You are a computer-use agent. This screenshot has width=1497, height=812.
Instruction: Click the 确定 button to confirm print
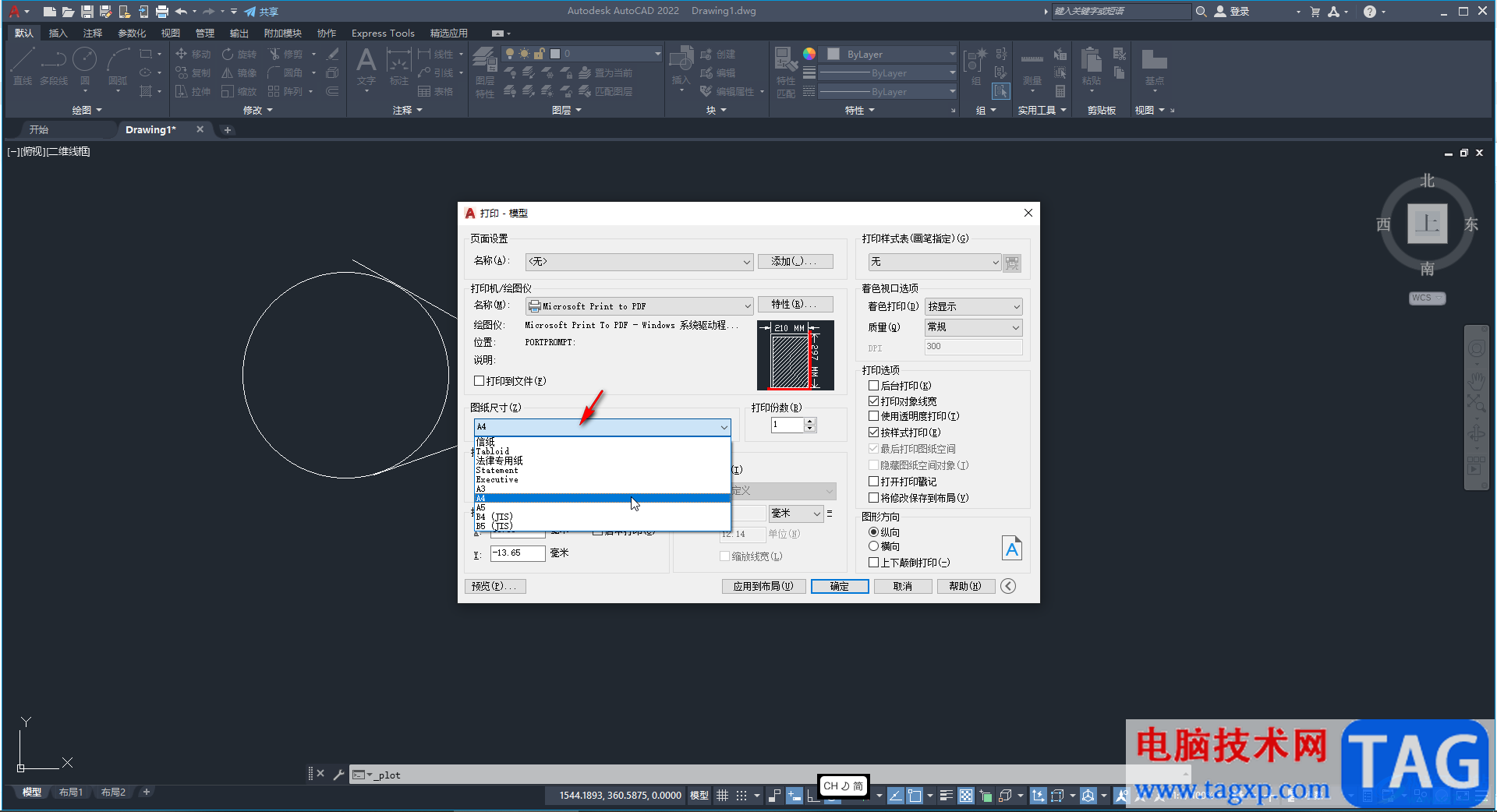[x=839, y=586]
